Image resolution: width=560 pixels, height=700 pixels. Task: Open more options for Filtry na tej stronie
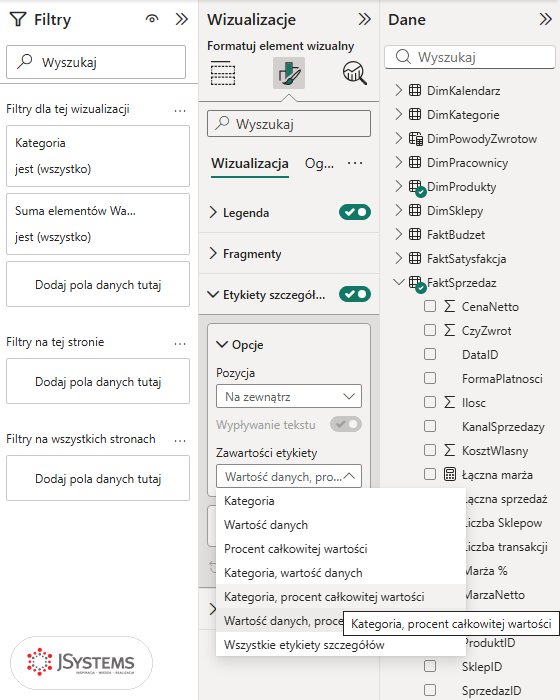[180, 343]
